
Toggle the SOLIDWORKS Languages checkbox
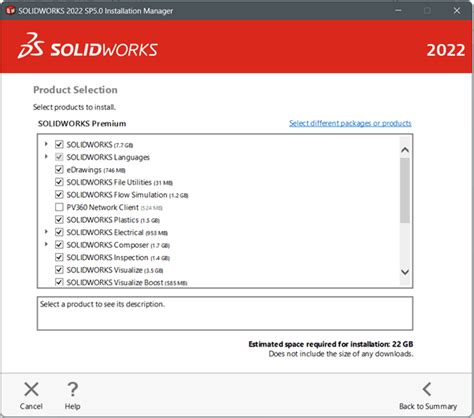(x=59, y=157)
